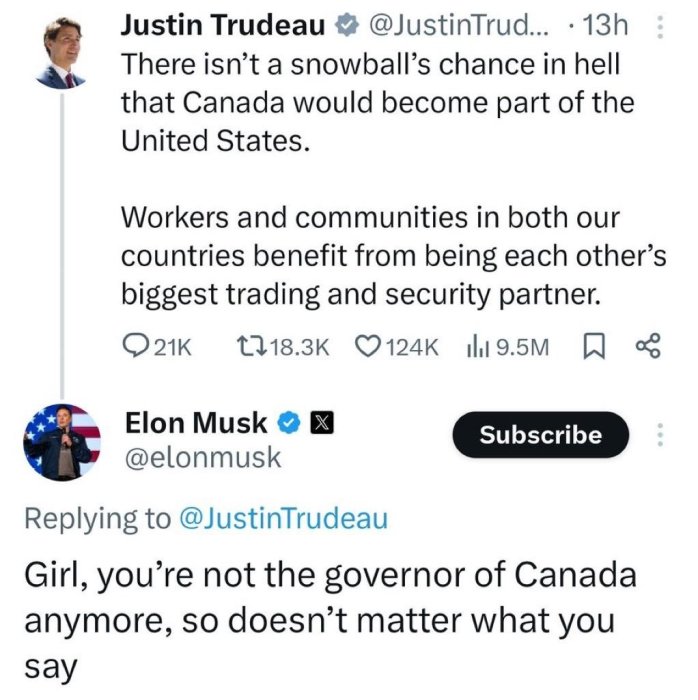The height and width of the screenshot is (700, 698).
Task: Click Elon Musk's blue verified checkmark
Action: (287, 423)
